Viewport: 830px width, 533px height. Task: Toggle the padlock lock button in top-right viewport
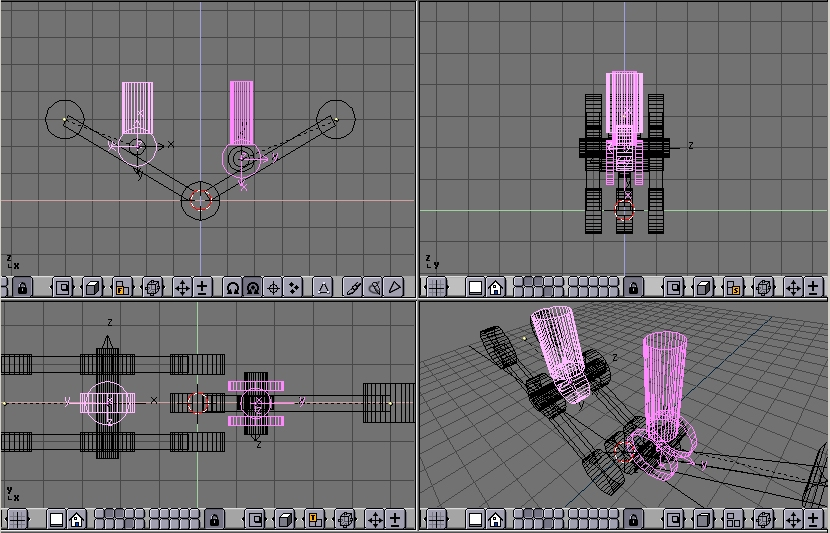tap(633, 287)
